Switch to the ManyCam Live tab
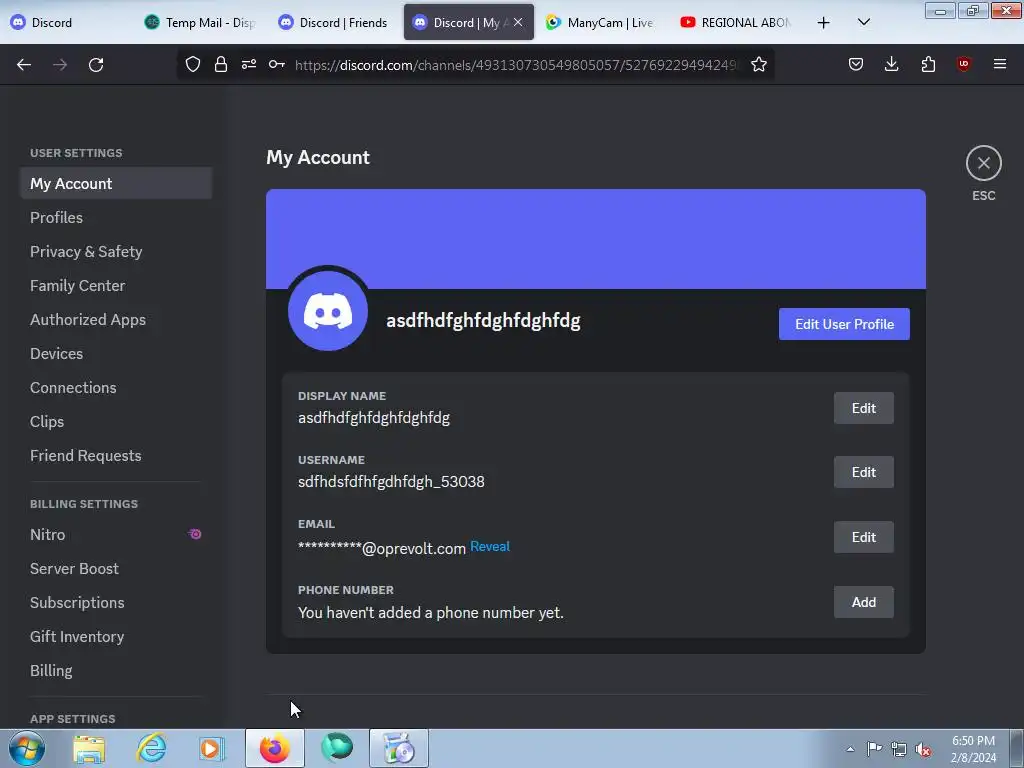Viewport: 1024px width, 768px height. tap(600, 22)
